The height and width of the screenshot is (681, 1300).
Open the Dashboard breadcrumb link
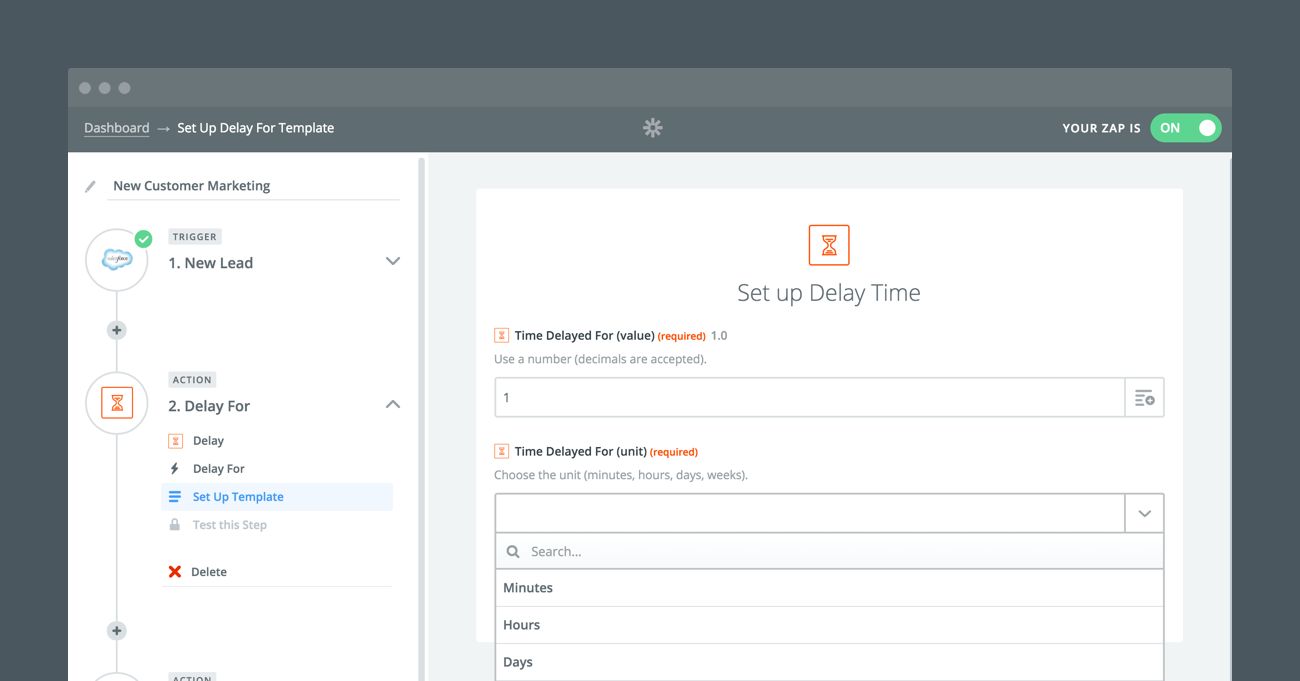click(x=117, y=128)
